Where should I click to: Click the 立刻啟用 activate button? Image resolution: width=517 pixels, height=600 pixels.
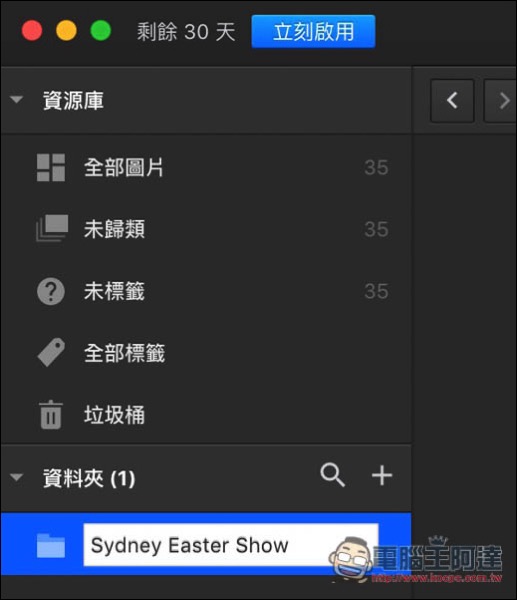tap(313, 31)
